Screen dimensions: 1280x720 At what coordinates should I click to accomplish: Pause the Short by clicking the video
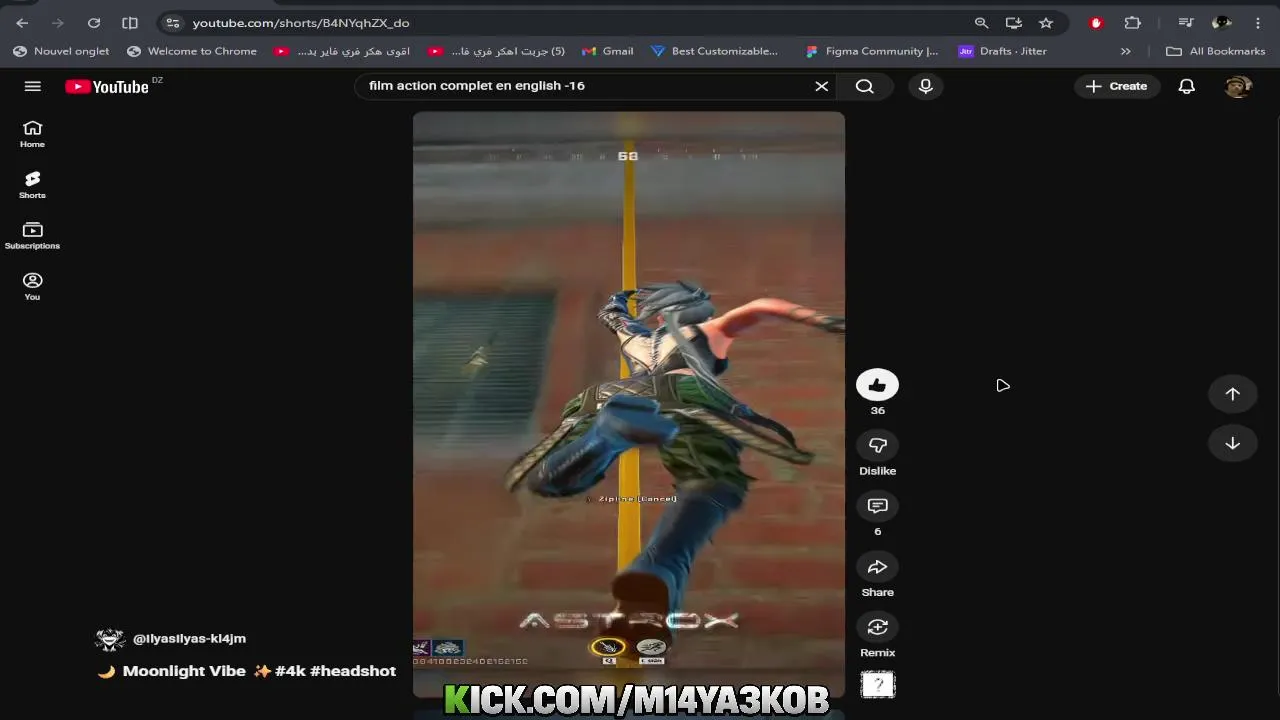click(x=629, y=404)
